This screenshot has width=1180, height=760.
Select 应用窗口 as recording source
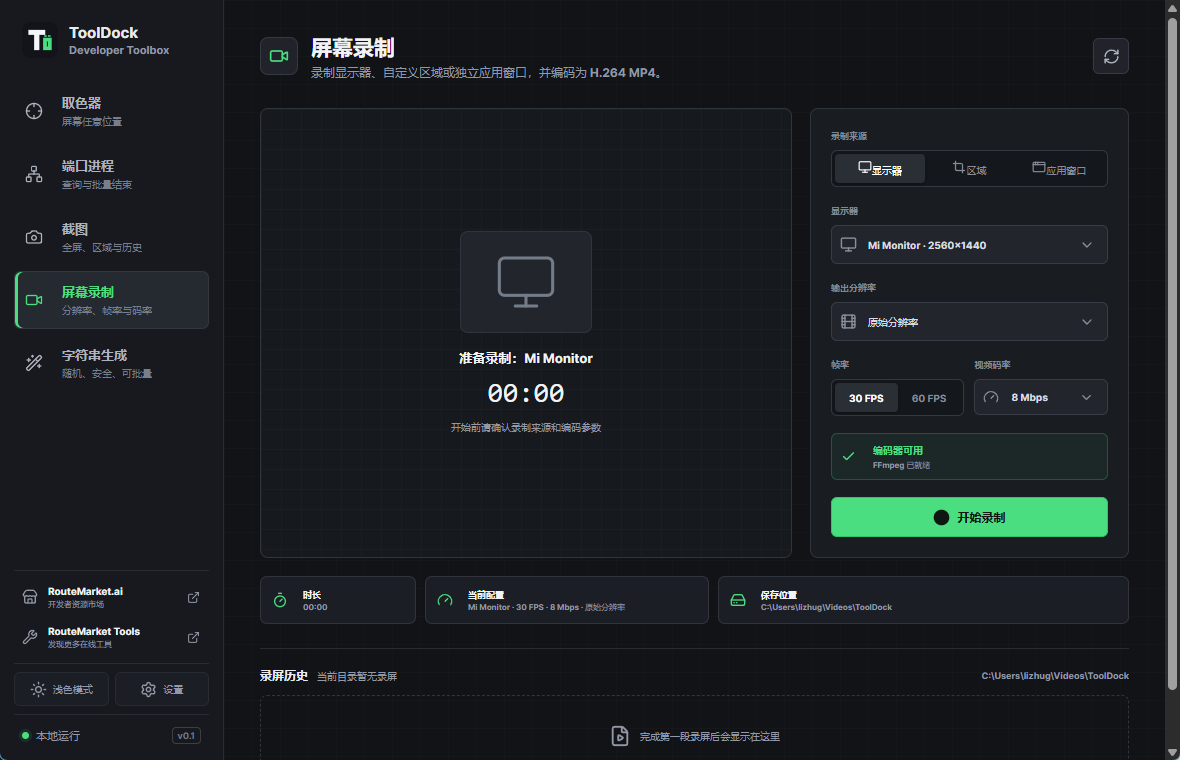pyautogui.click(x=1059, y=169)
